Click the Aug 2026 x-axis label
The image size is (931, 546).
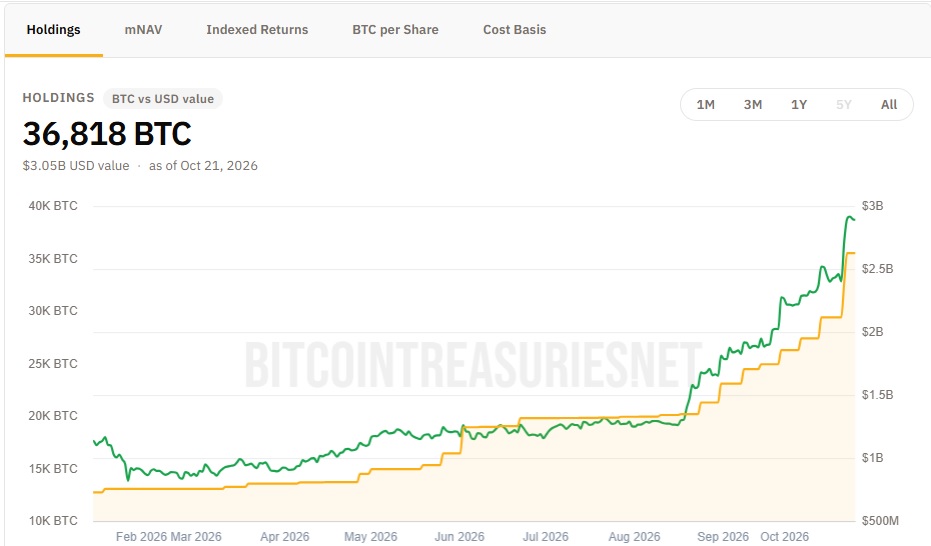pos(634,537)
